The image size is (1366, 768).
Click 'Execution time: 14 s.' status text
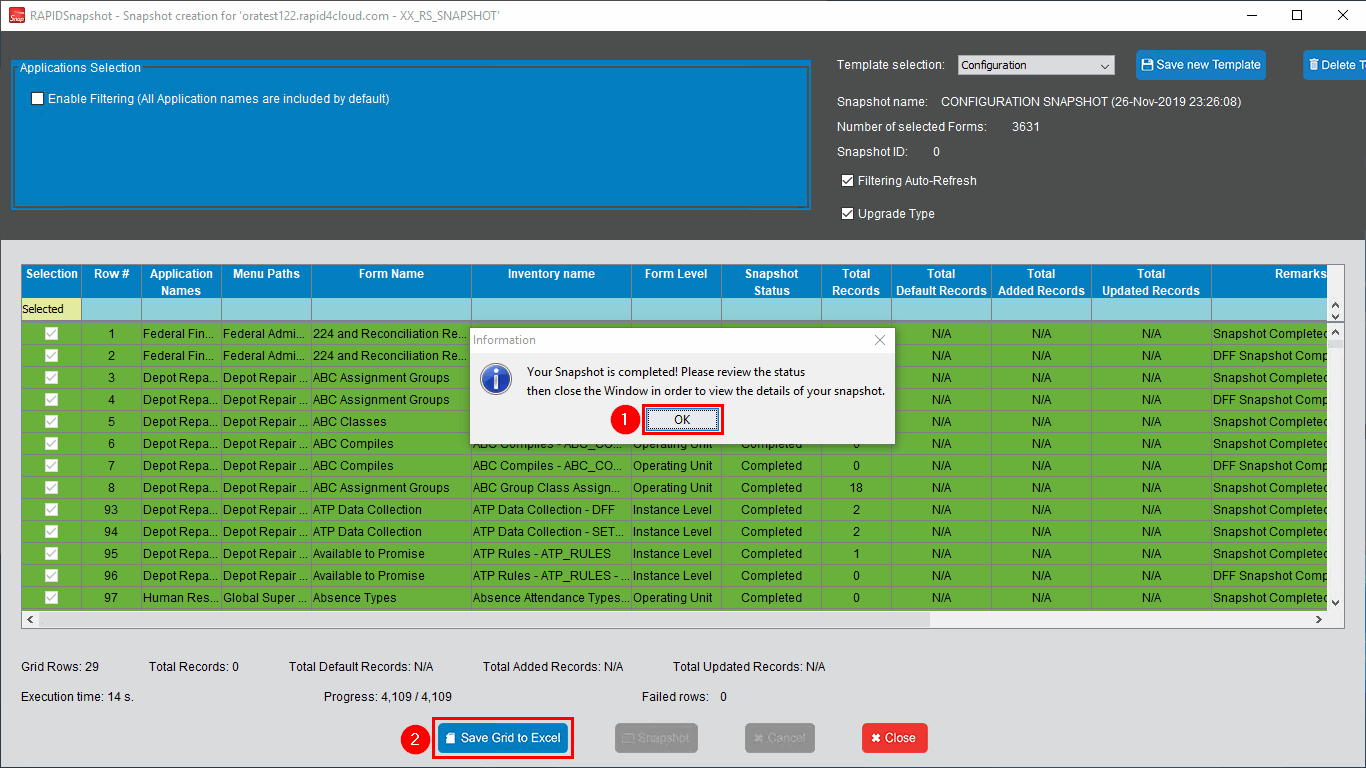coord(77,697)
